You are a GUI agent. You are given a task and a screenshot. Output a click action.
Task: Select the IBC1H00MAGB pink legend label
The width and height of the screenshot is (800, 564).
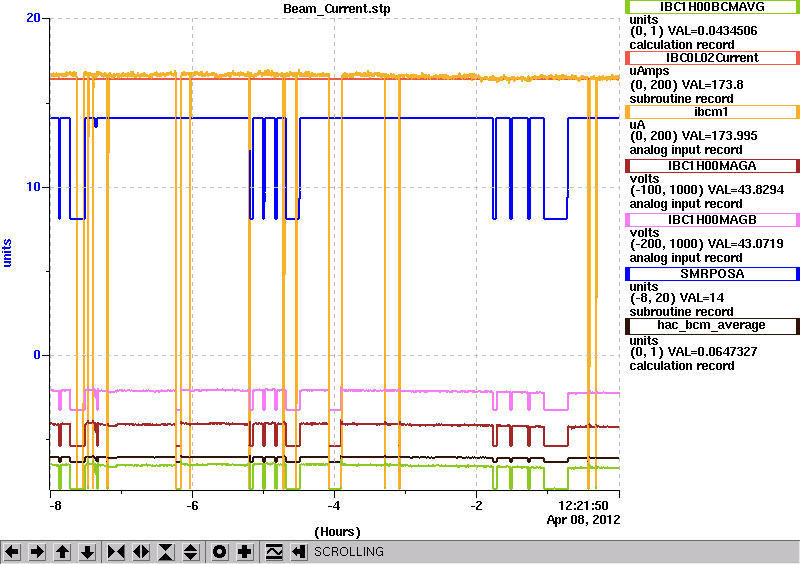click(712, 220)
